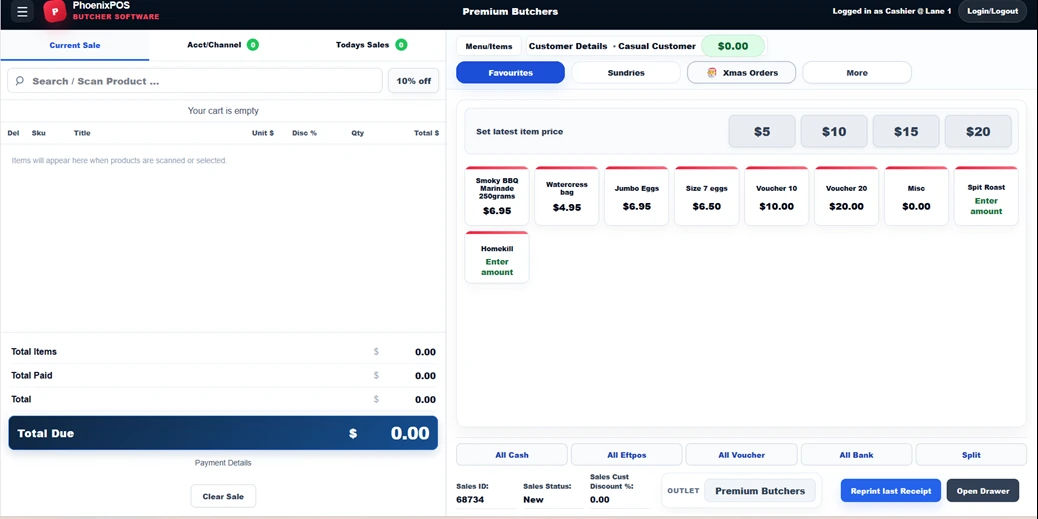
Task: Click Acct/Channel green count badge
Action: 252,45
